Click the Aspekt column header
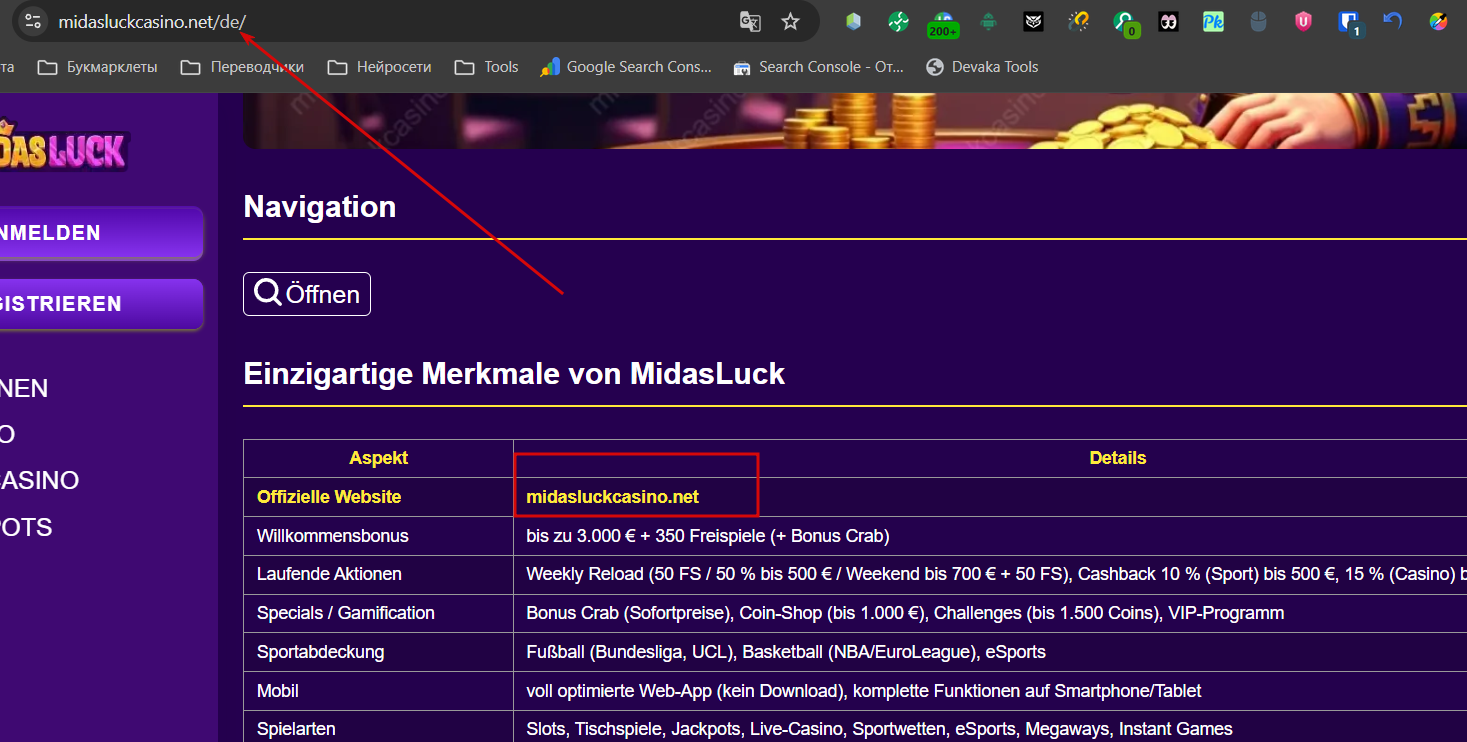Viewport: 1467px width, 742px height. [379, 458]
